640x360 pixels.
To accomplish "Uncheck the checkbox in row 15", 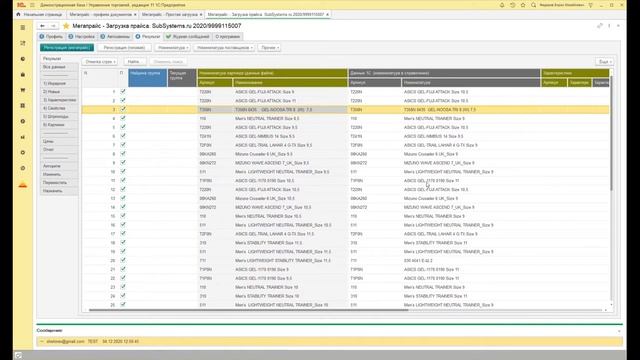I will point(123,216).
